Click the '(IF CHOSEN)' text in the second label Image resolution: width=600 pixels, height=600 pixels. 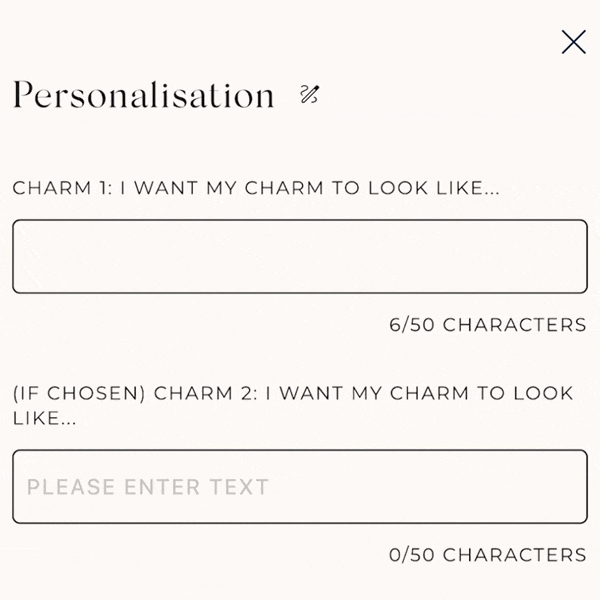point(79,393)
